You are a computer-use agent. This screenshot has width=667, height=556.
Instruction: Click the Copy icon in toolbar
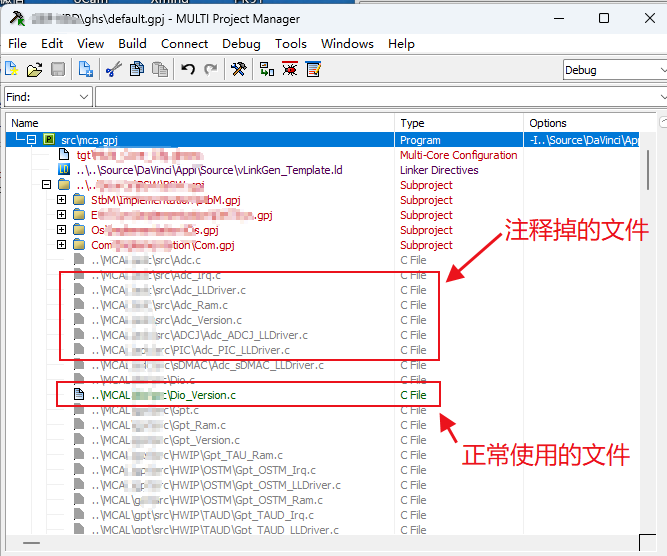(136, 69)
